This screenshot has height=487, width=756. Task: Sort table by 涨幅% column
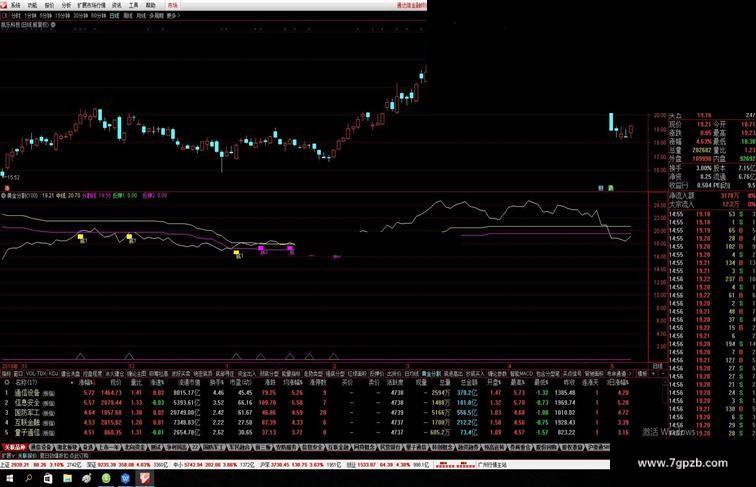87,382
